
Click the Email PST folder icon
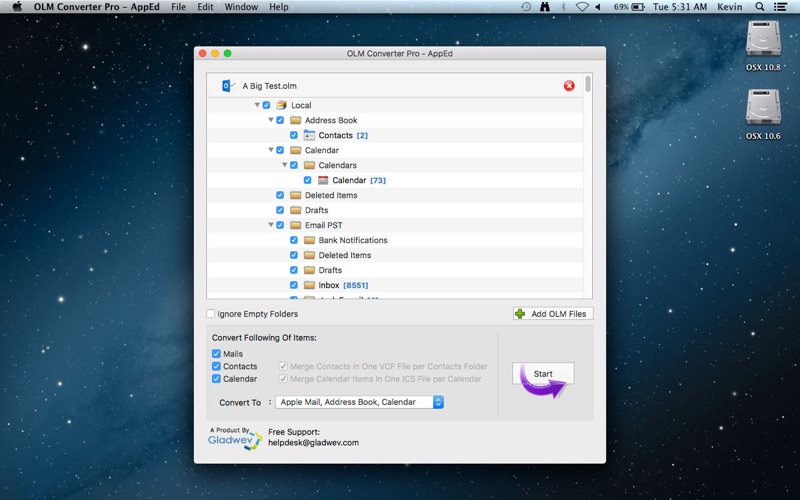pyautogui.click(x=295, y=225)
